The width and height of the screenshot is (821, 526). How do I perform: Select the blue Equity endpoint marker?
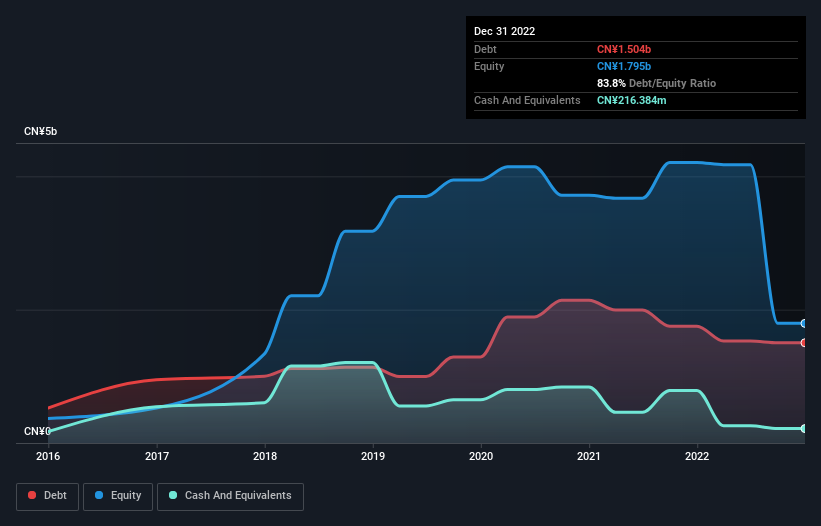(804, 323)
